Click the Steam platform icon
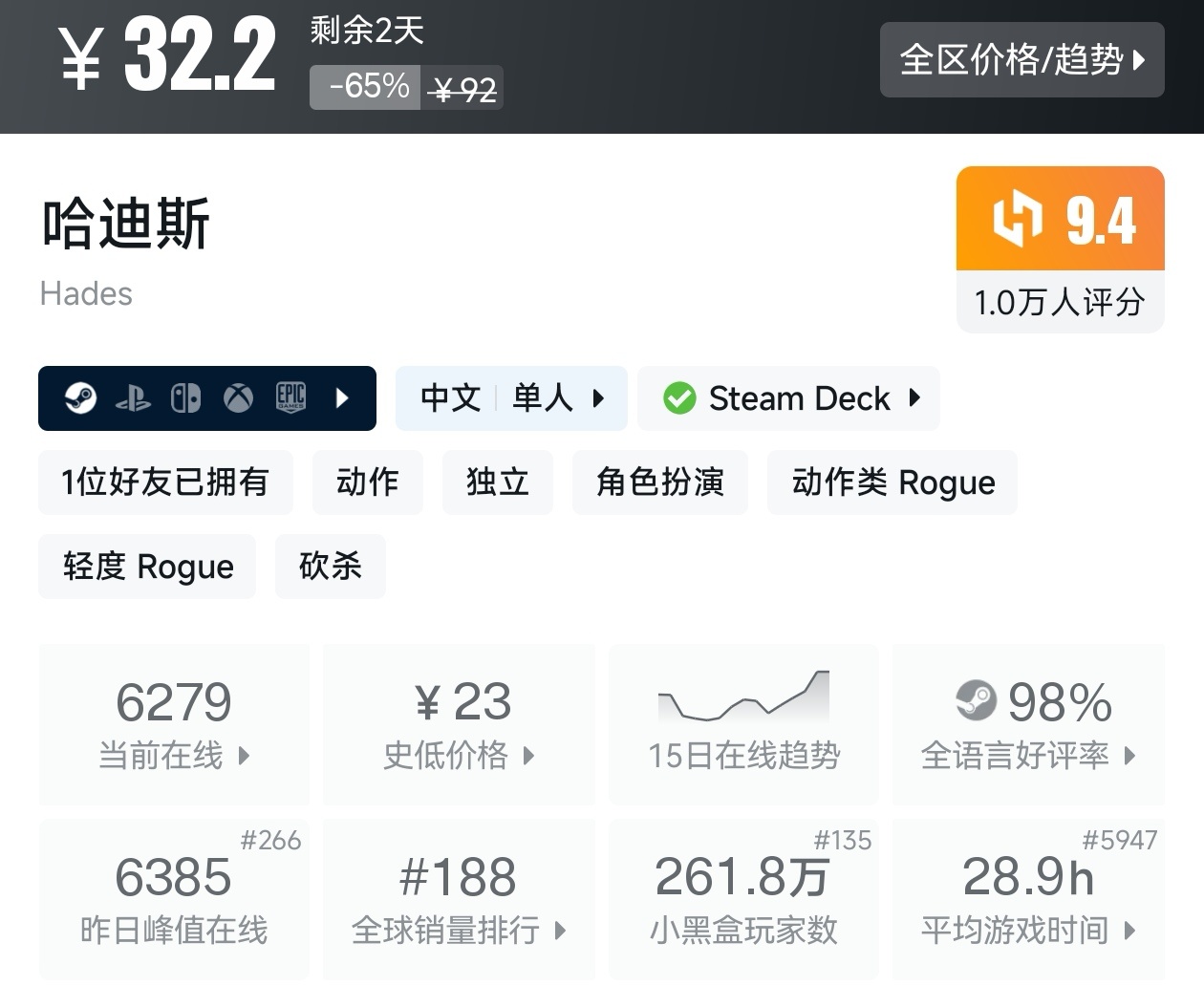Image resolution: width=1204 pixels, height=986 pixels. point(81,397)
